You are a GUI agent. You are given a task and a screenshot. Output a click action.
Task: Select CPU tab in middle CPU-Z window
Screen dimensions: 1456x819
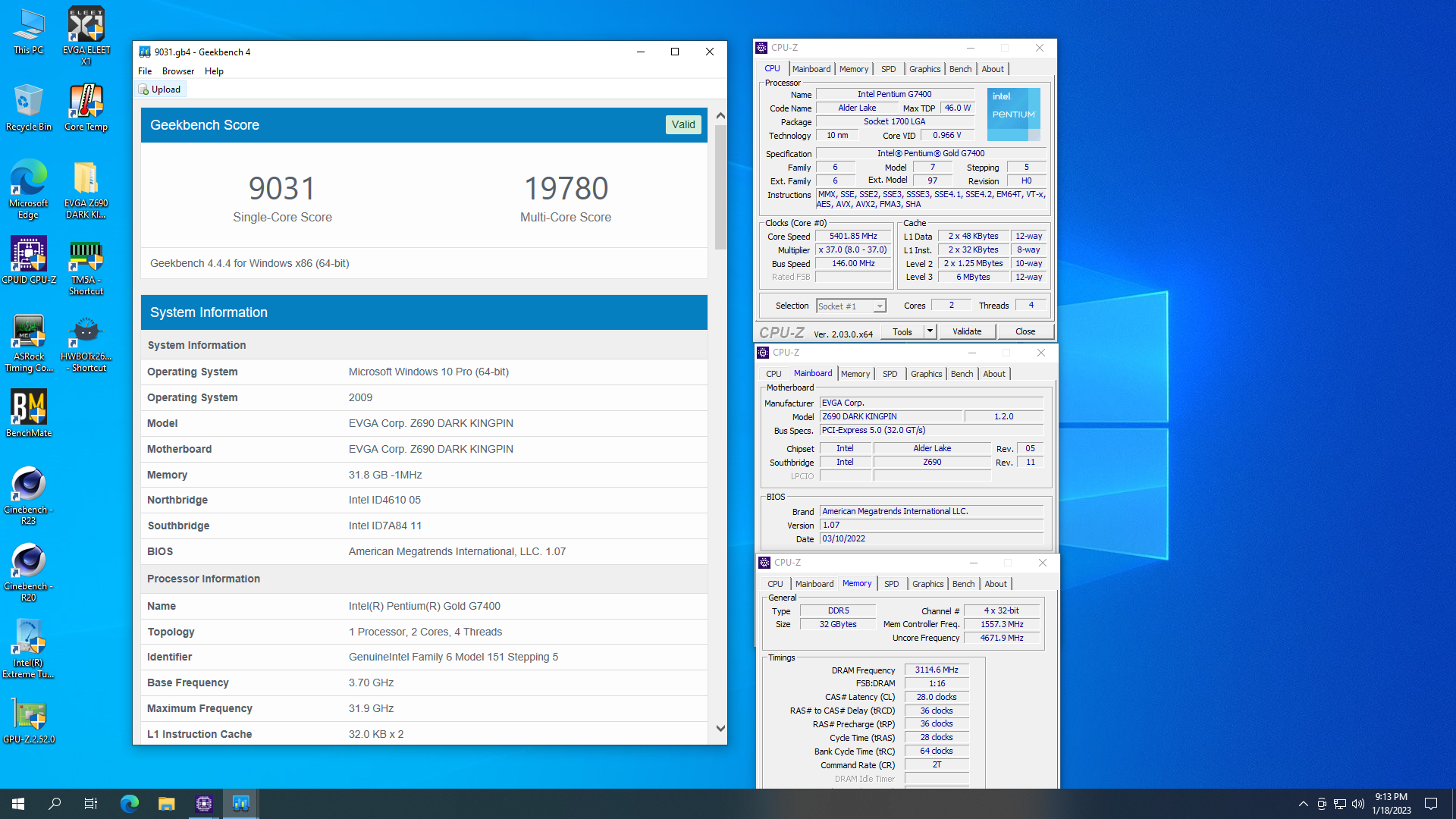click(773, 374)
